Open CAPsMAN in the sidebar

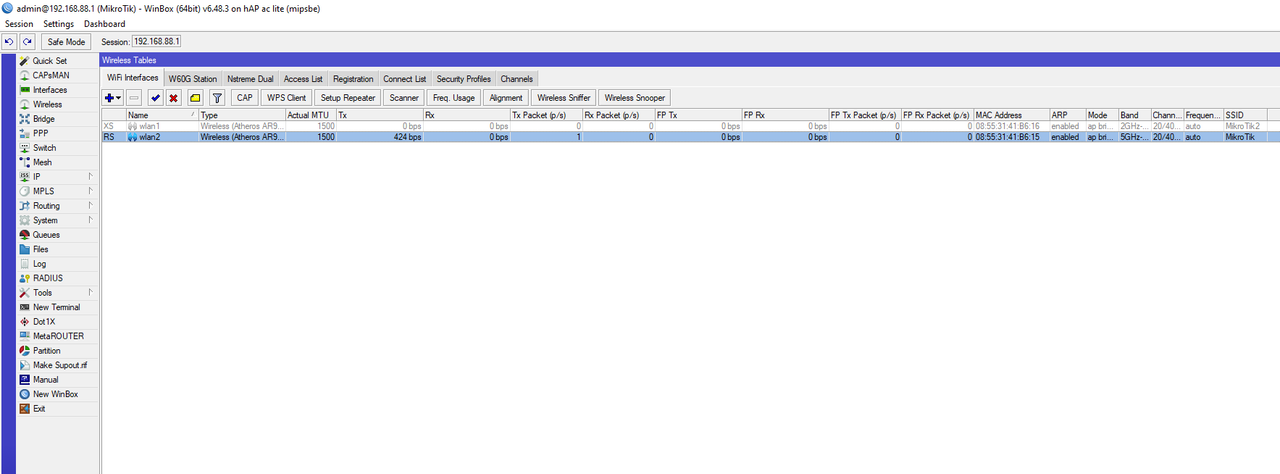[51, 75]
